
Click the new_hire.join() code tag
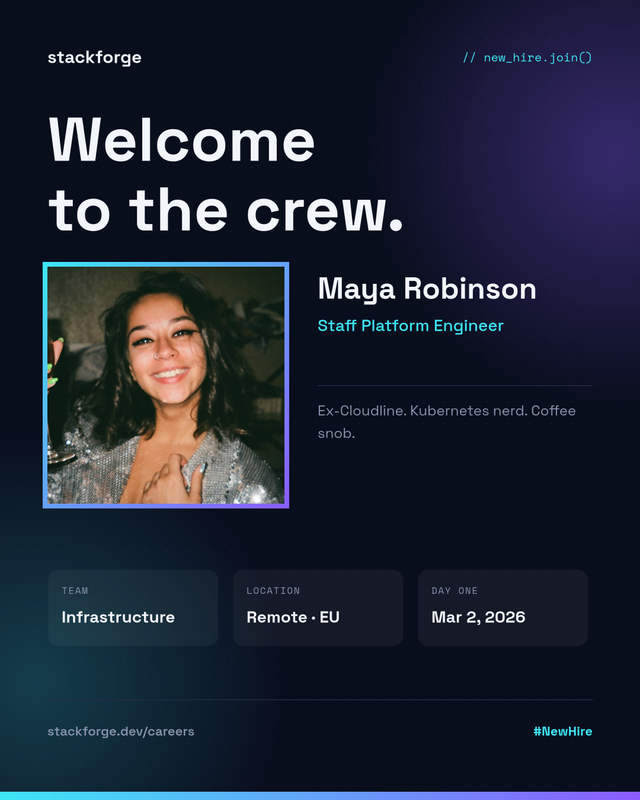[527, 58]
